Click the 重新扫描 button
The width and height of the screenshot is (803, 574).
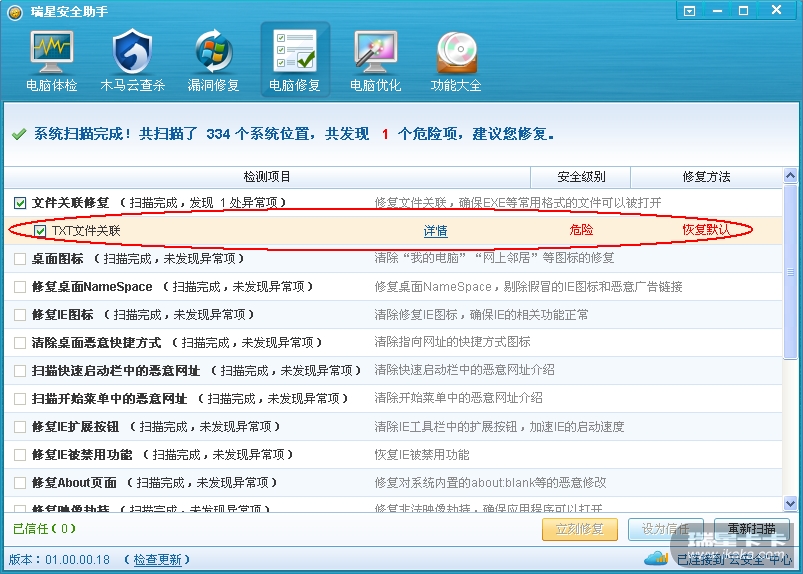click(x=751, y=529)
